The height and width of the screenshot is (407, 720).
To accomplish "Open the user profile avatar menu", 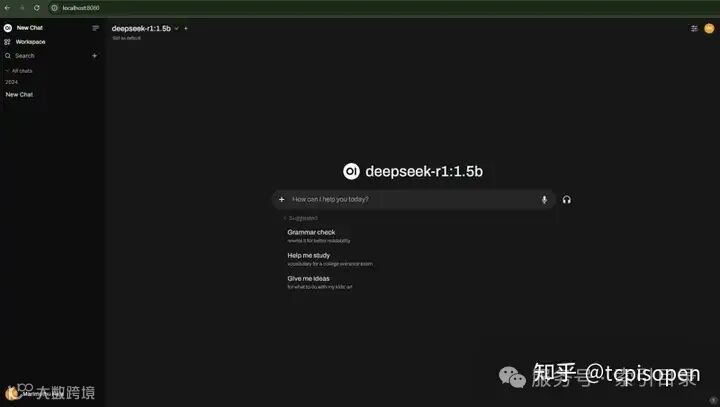I will [x=709, y=28].
